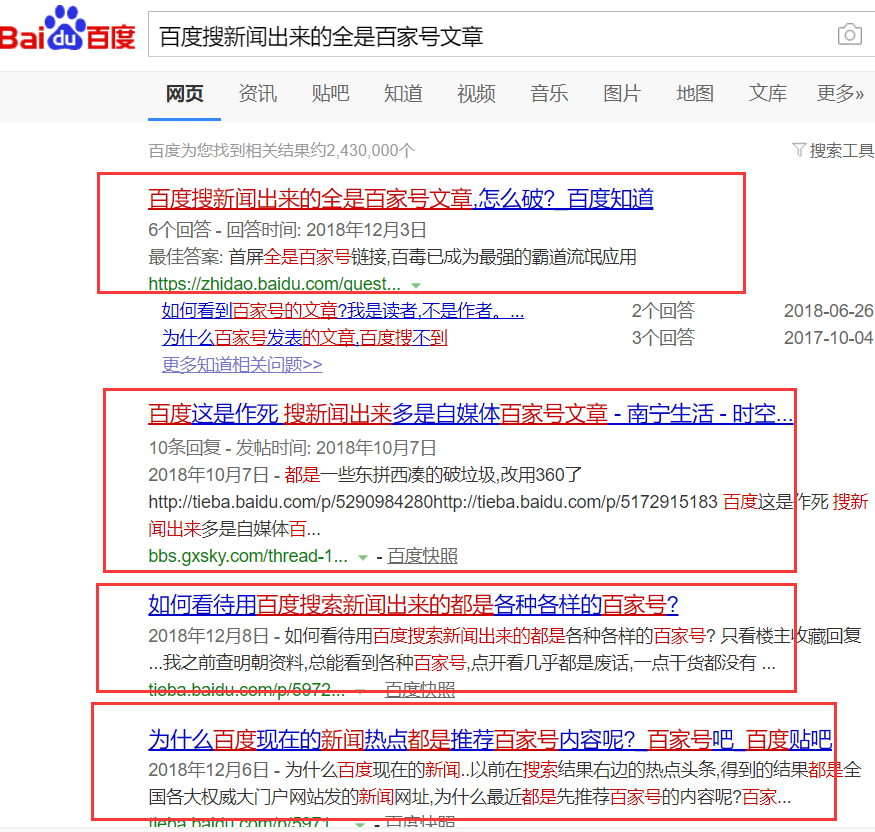
Task: Open result 如何看待用百度搜索新闻出来的都是各种各样的百家号?
Action: [x=414, y=604]
